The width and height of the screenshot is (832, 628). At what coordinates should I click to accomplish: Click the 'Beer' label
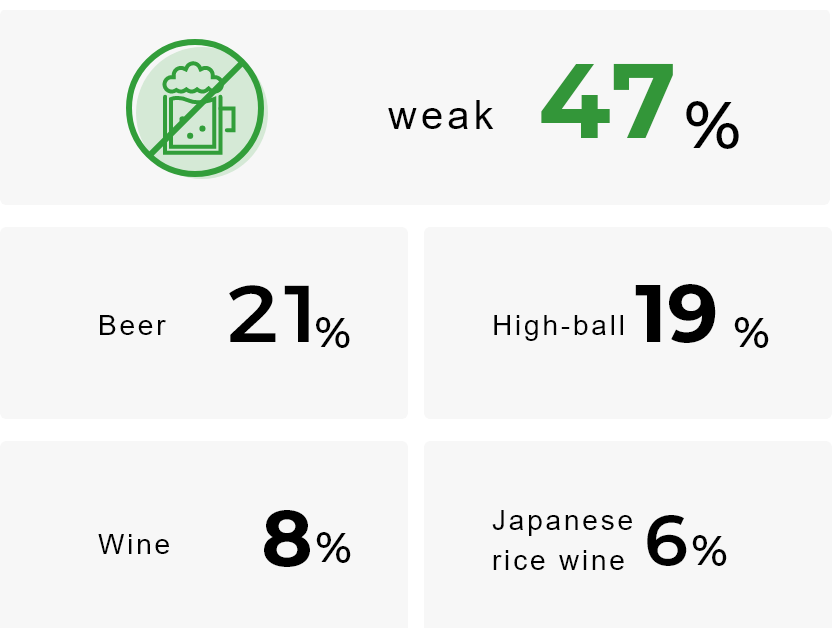point(133,326)
